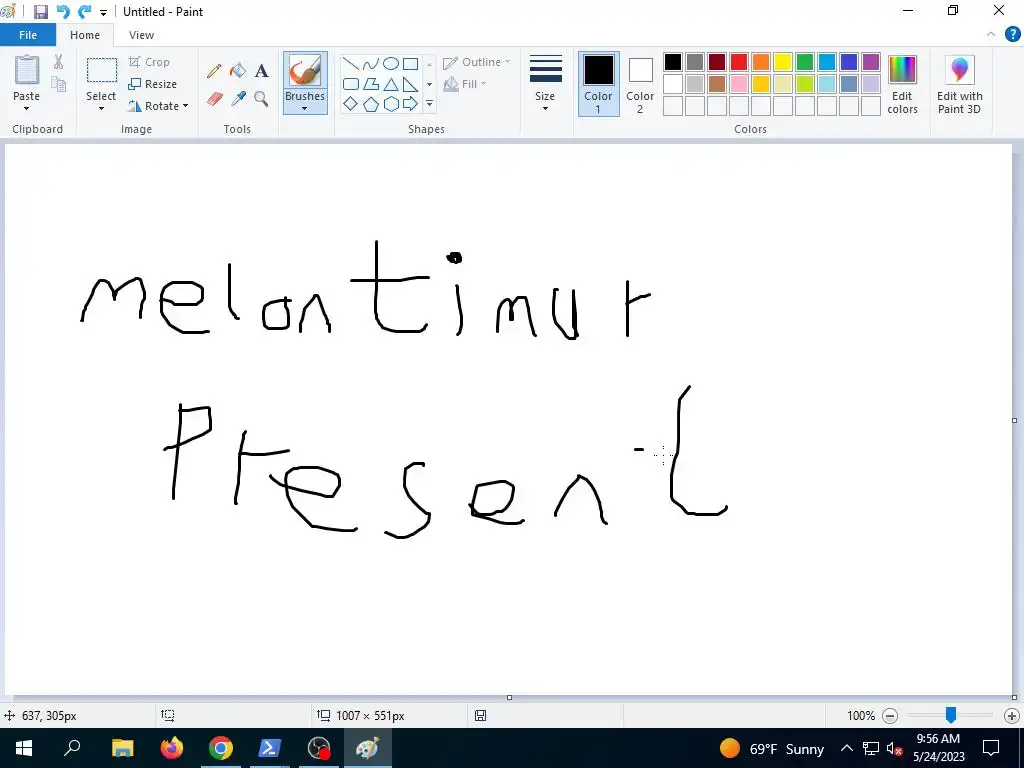Viewport: 1024px width, 768px height.
Task: Choose the Line shape
Action: [x=351, y=64]
